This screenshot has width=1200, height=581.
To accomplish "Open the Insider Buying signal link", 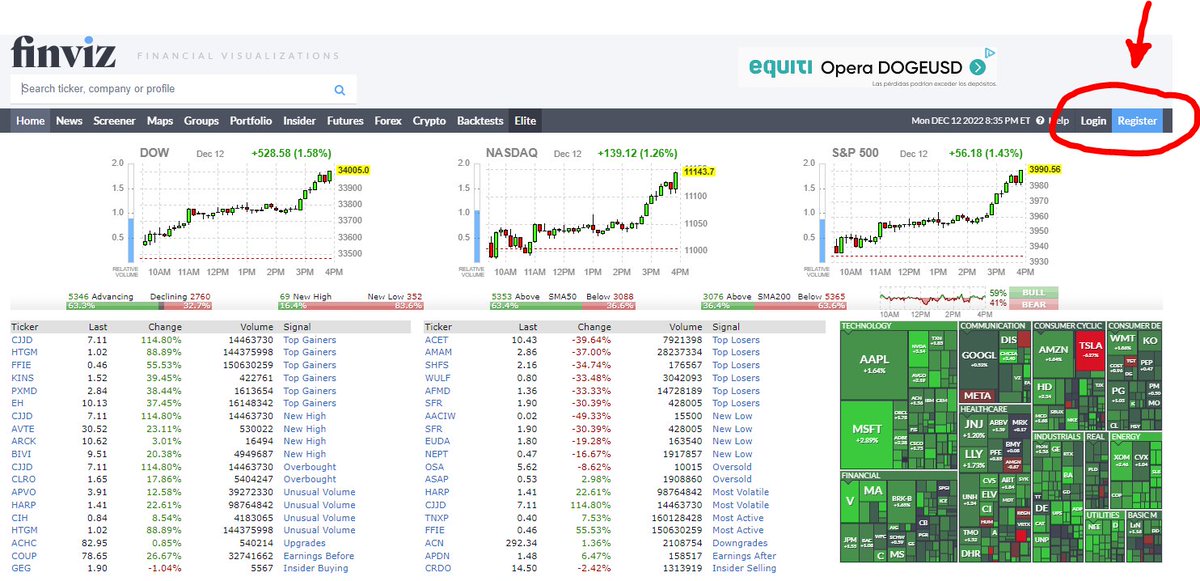I will click(315, 568).
